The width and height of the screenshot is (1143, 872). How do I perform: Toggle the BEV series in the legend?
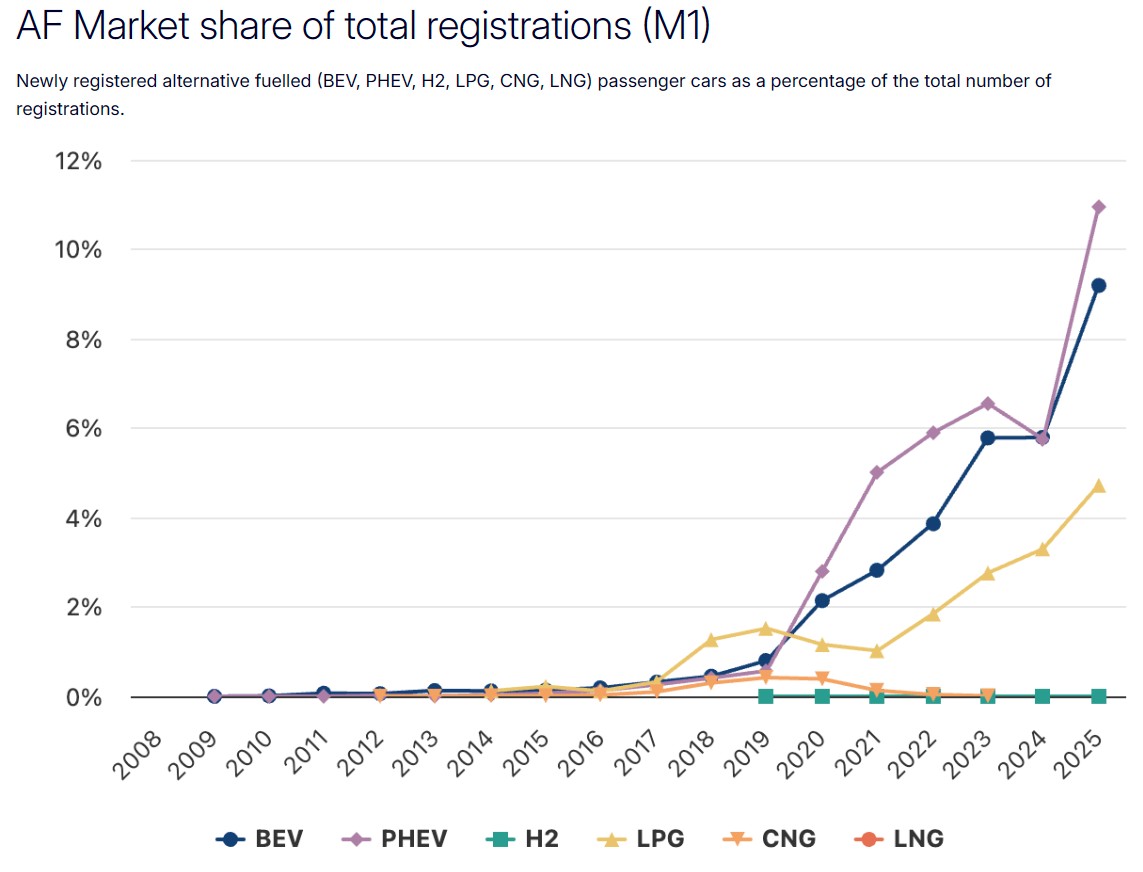click(x=259, y=839)
